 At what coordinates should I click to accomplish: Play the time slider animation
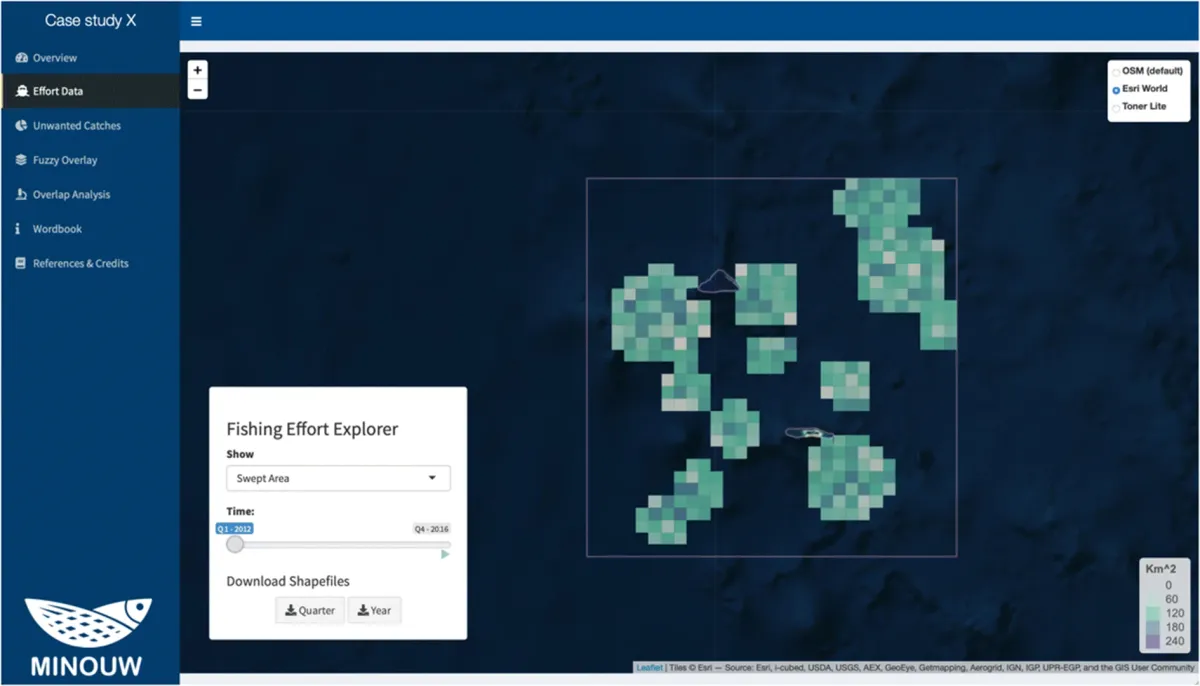446,554
